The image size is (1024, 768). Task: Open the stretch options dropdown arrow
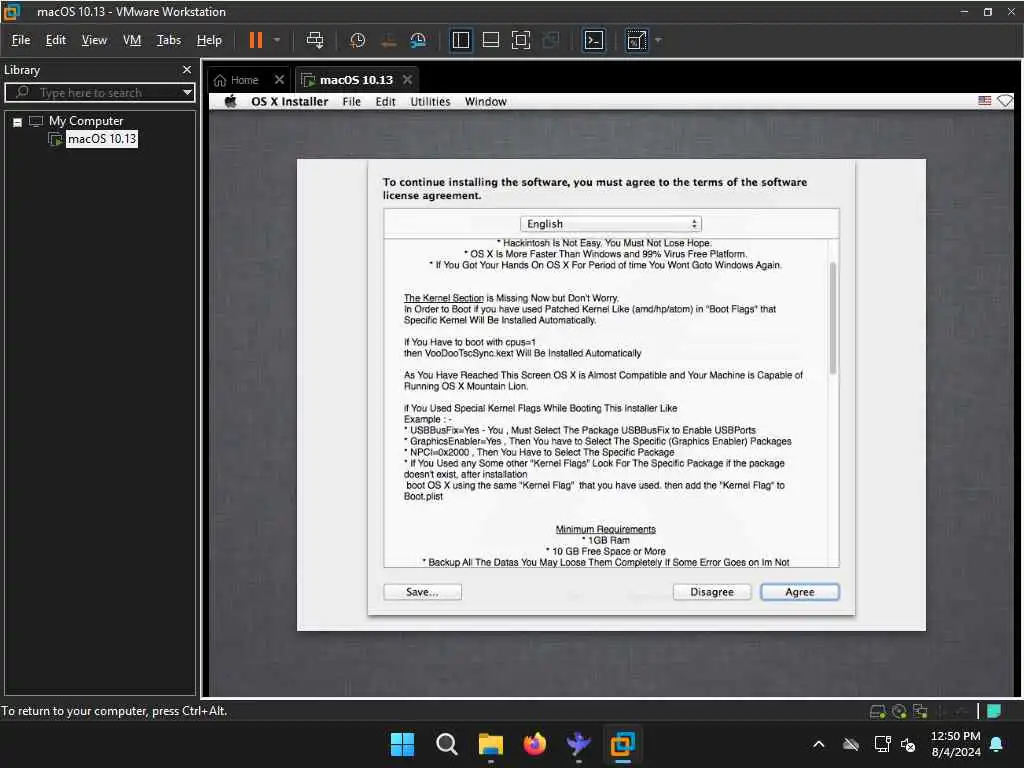[658, 40]
